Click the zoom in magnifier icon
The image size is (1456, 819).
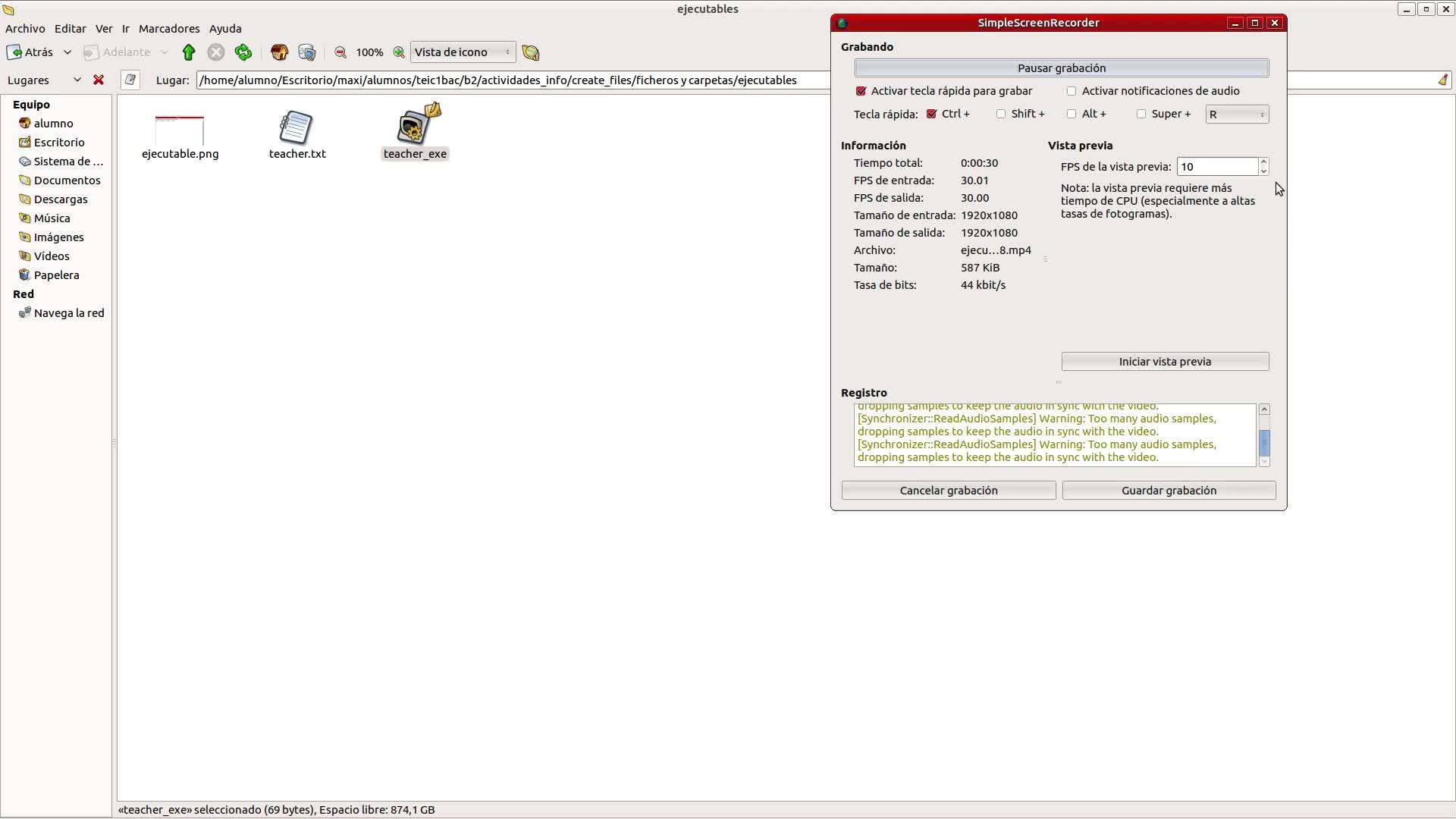click(x=399, y=52)
